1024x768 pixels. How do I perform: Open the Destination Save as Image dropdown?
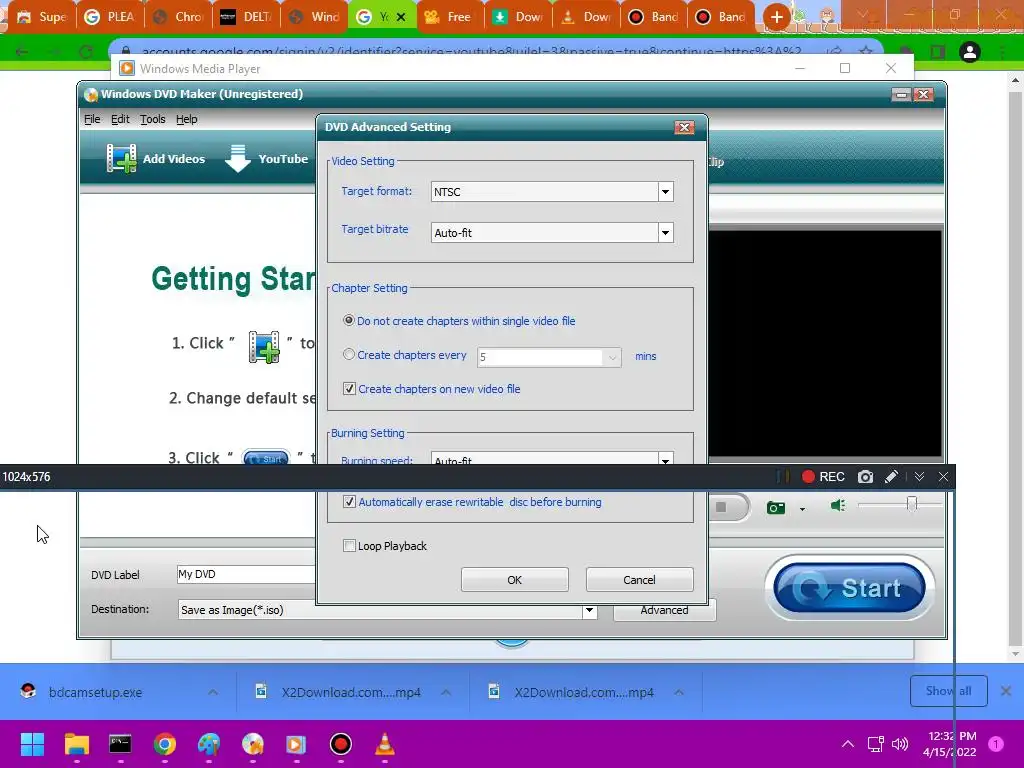click(x=589, y=610)
